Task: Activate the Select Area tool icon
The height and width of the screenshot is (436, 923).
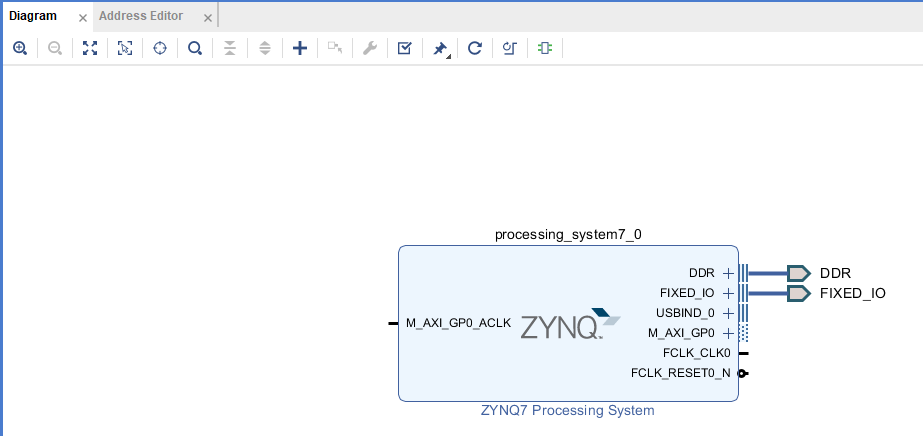Action: [125, 48]
